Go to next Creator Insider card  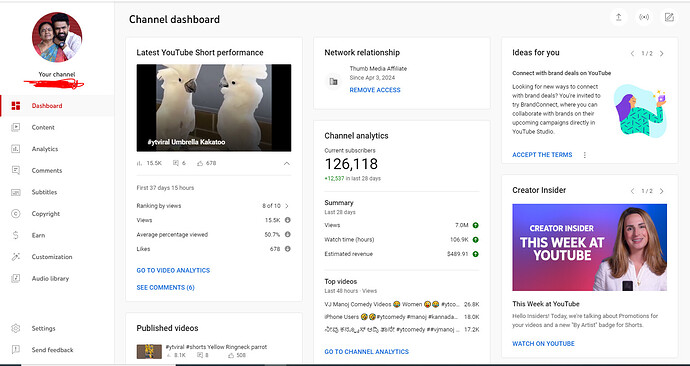661,191
